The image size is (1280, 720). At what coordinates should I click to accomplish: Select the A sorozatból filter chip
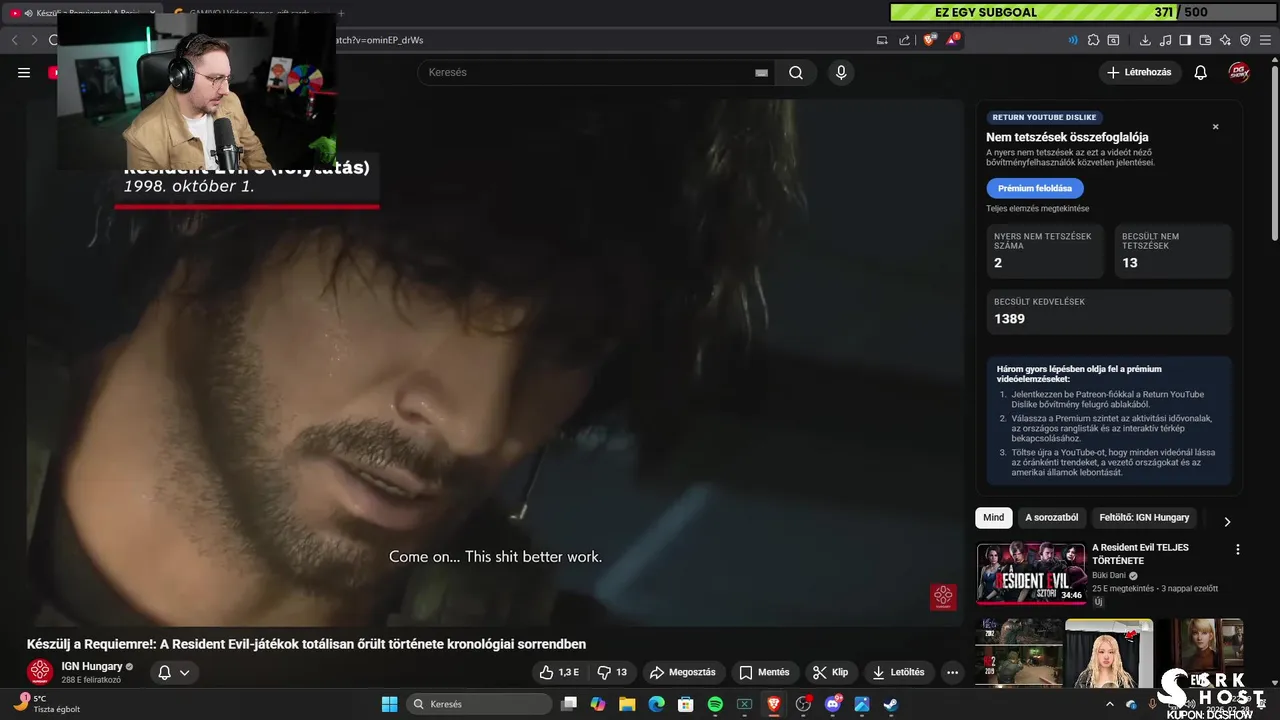[x=1051, y=518]
